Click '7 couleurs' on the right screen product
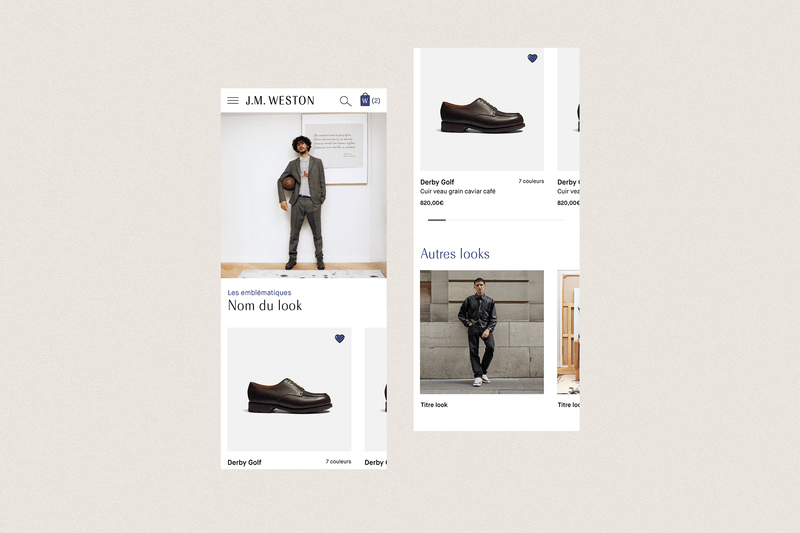 pos(531,181)
